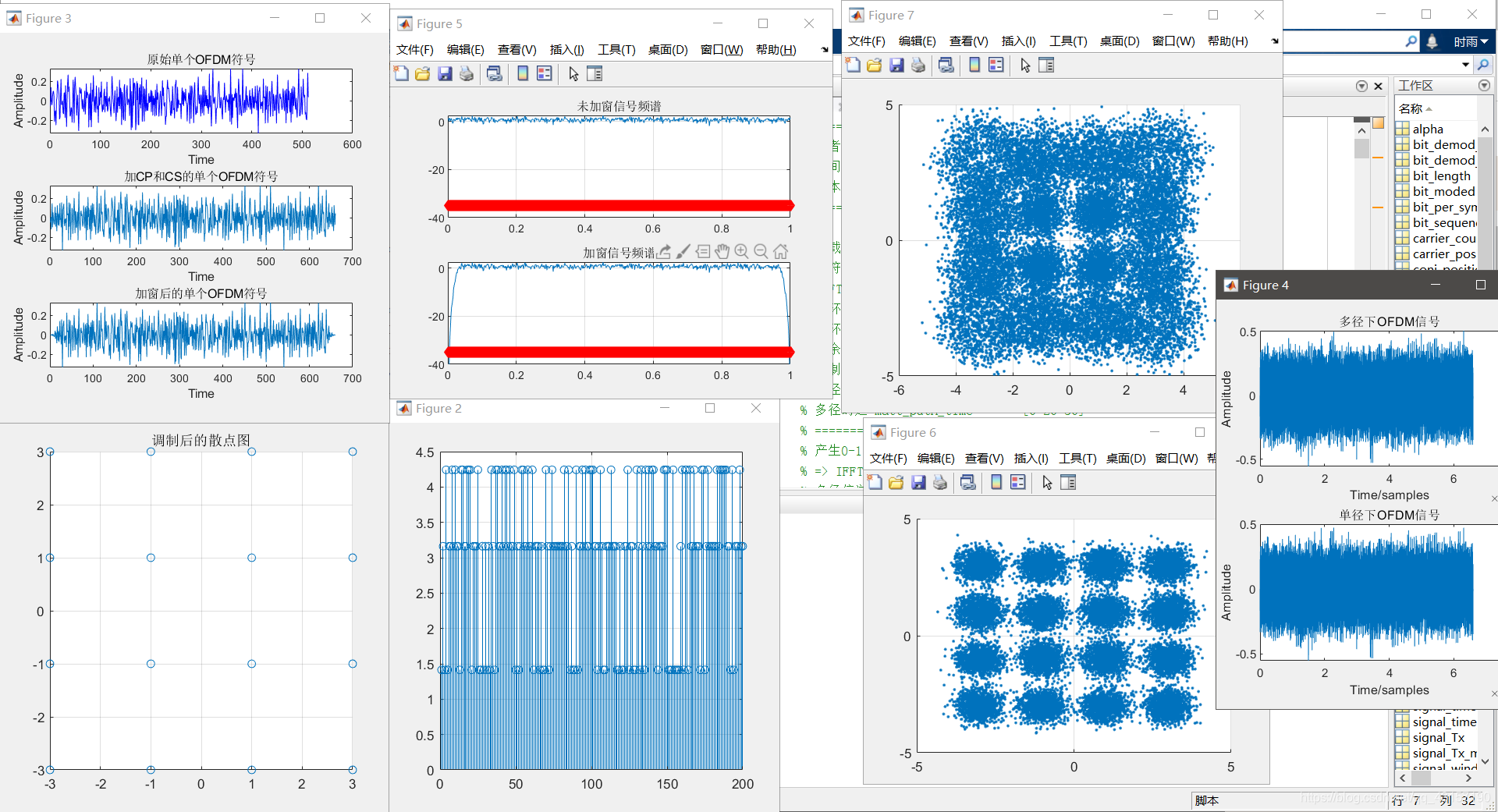Click the search magnifier in documentation search box
This screenshot has height=812, width=1498.
1411,41
